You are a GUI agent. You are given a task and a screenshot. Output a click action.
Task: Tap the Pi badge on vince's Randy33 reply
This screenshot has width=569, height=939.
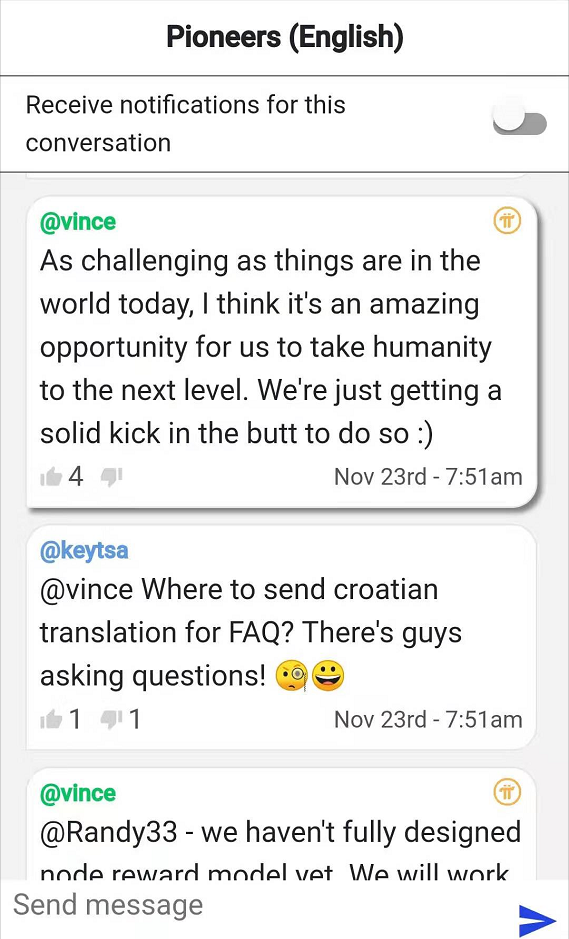[507, 792]
